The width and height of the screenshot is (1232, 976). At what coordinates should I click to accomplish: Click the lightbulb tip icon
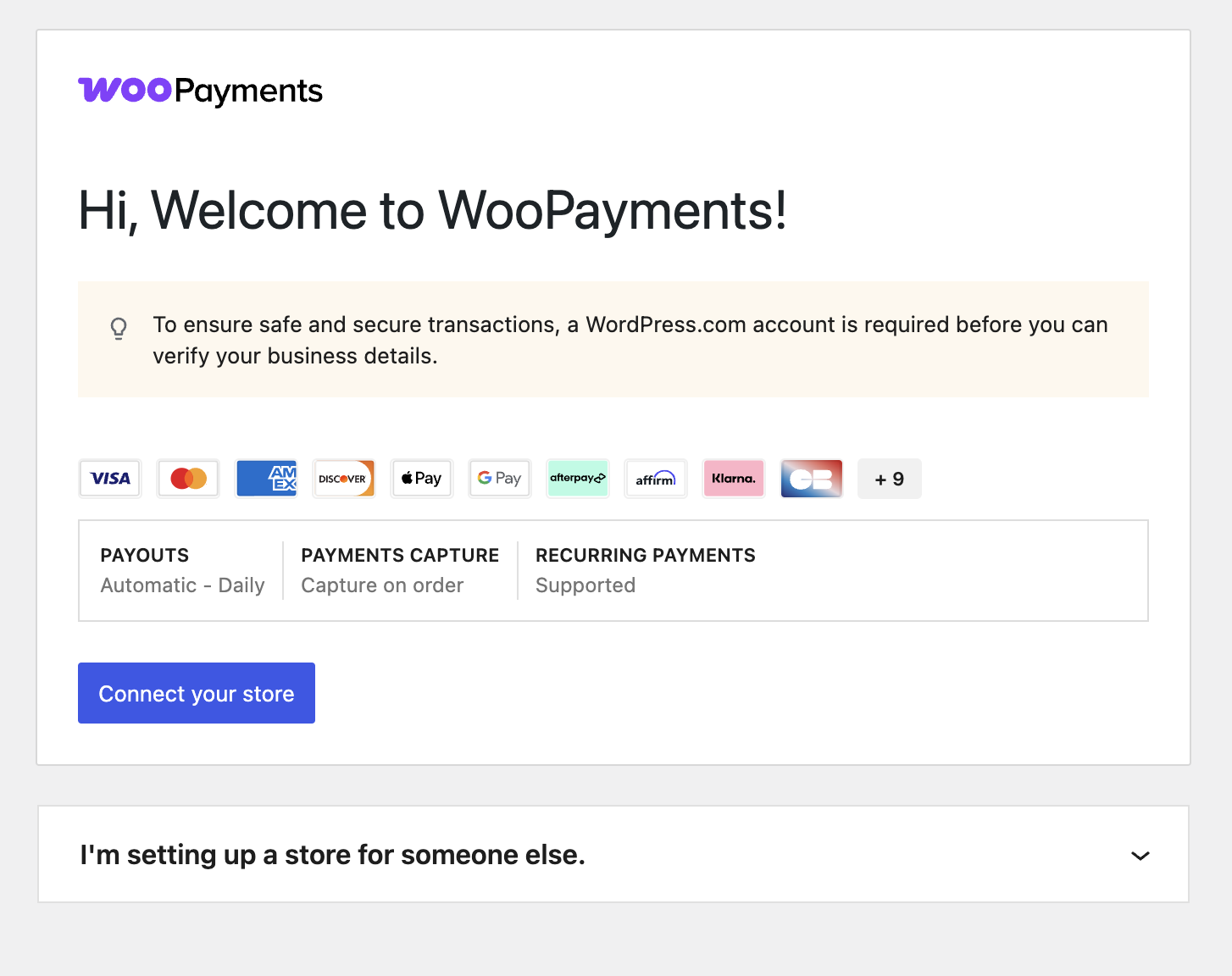119,329
